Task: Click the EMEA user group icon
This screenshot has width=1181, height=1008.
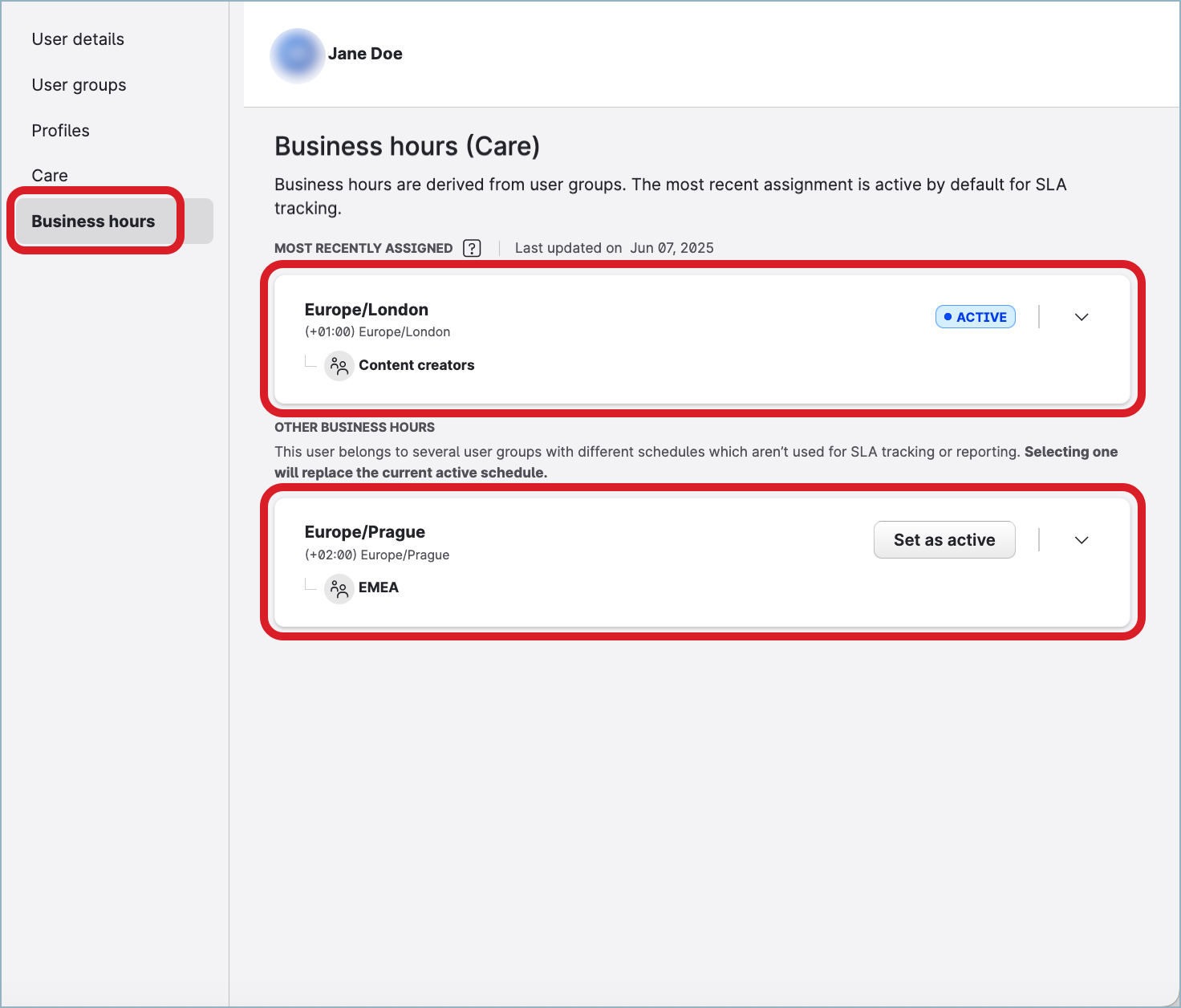Action: point(339,589)
